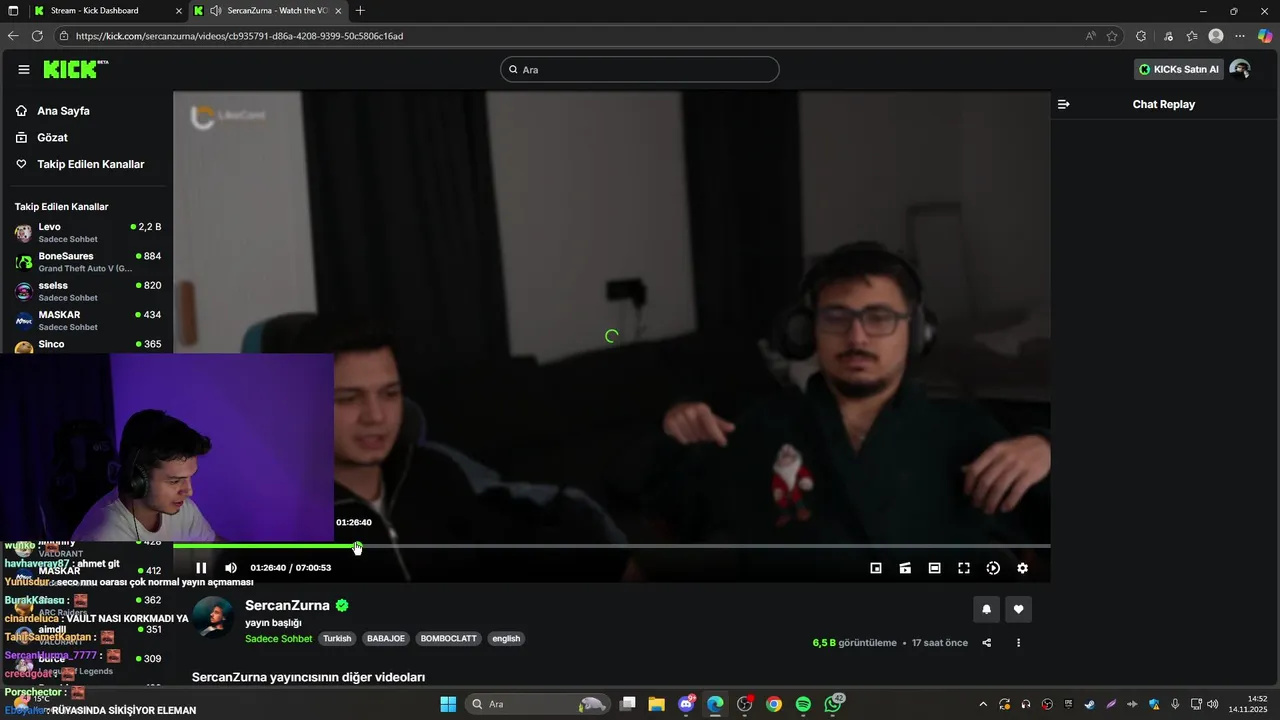
Task: Open playback speed control
Action: [x=993, y=568]
